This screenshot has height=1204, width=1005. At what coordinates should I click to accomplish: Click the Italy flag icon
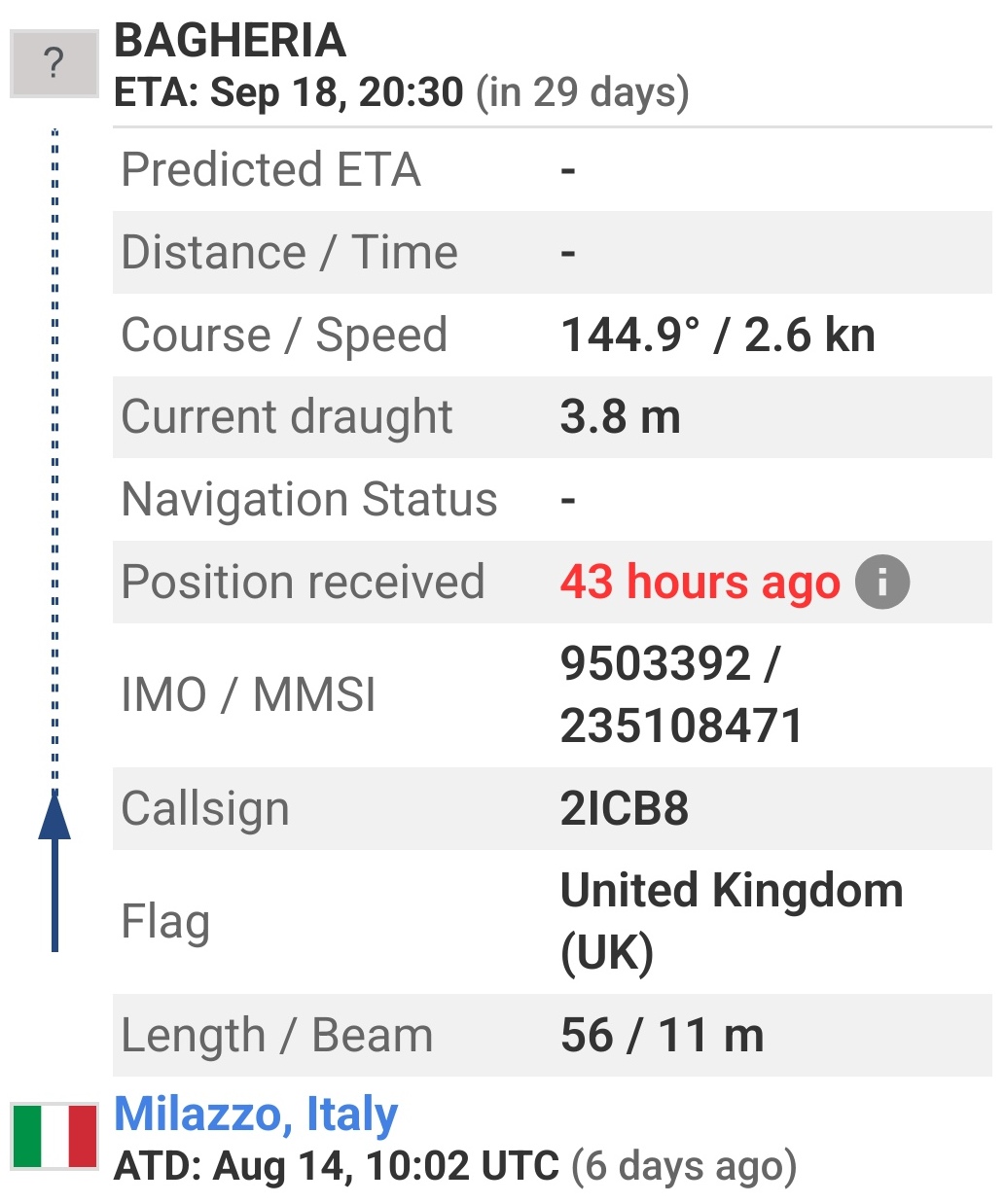54,1136
